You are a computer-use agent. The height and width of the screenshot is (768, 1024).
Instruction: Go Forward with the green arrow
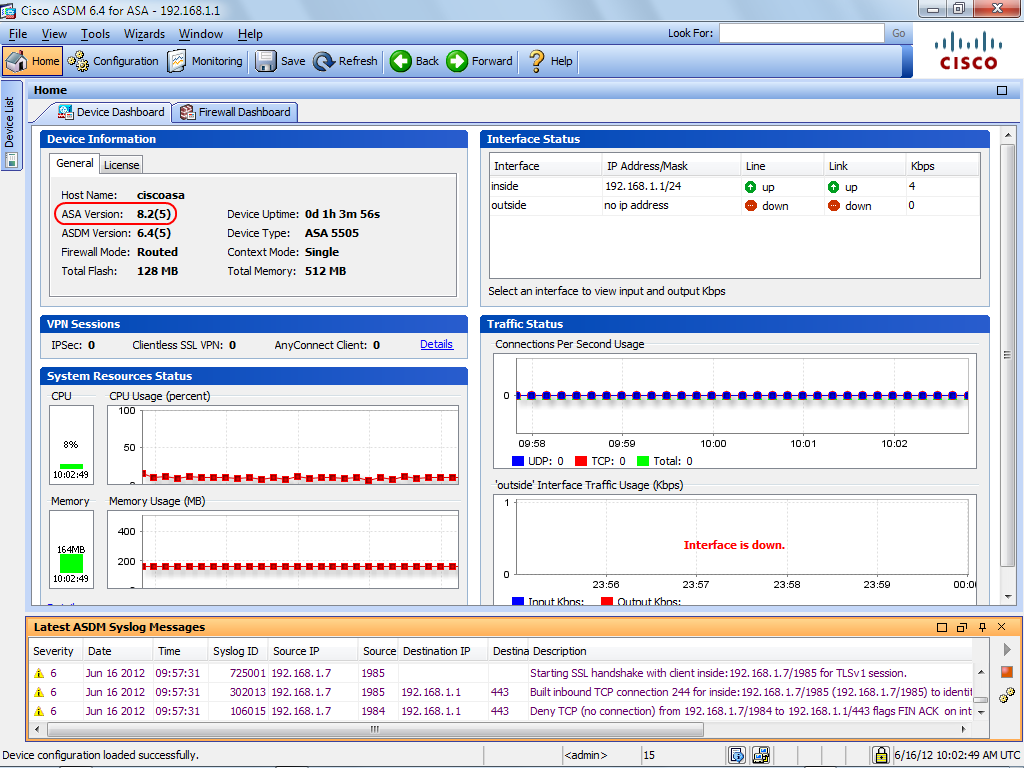[x=480, y=61]
